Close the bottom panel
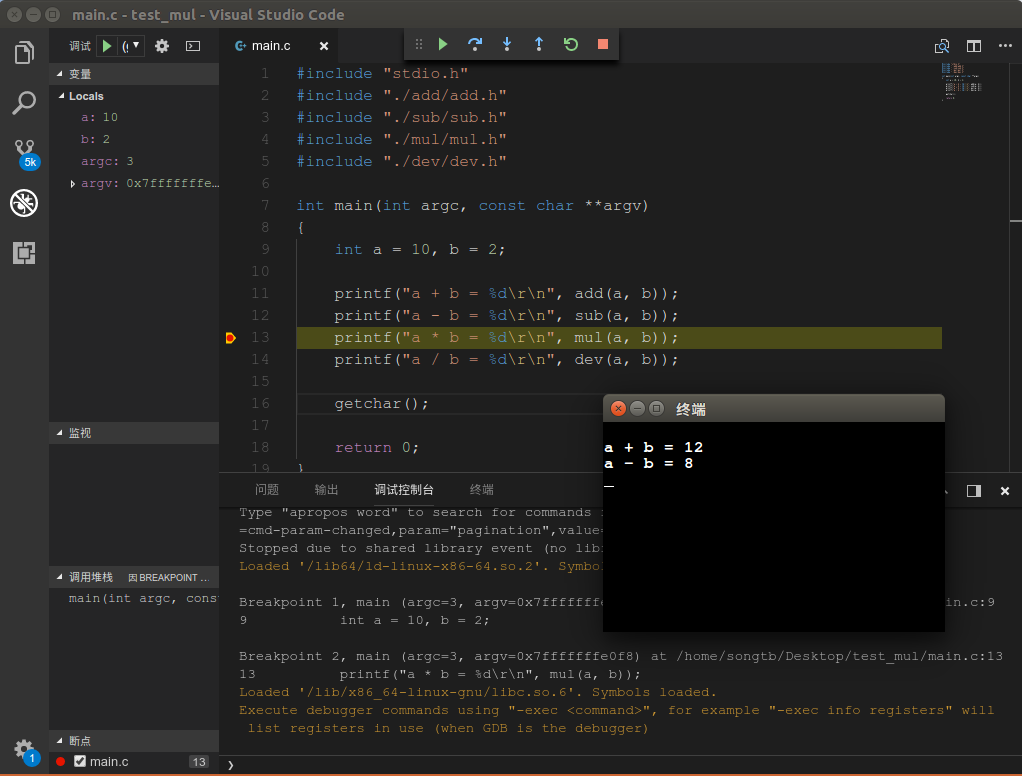This screenshot has width=1022, height=776. click(1005, 491)
